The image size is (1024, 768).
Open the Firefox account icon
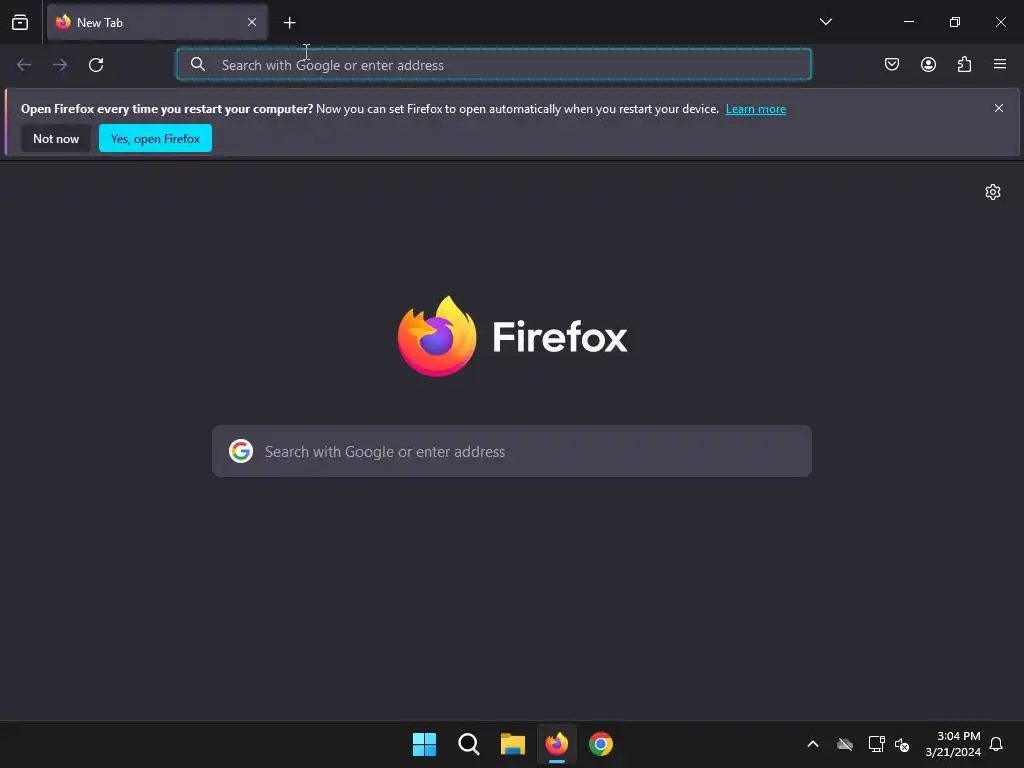click(928, 64)
